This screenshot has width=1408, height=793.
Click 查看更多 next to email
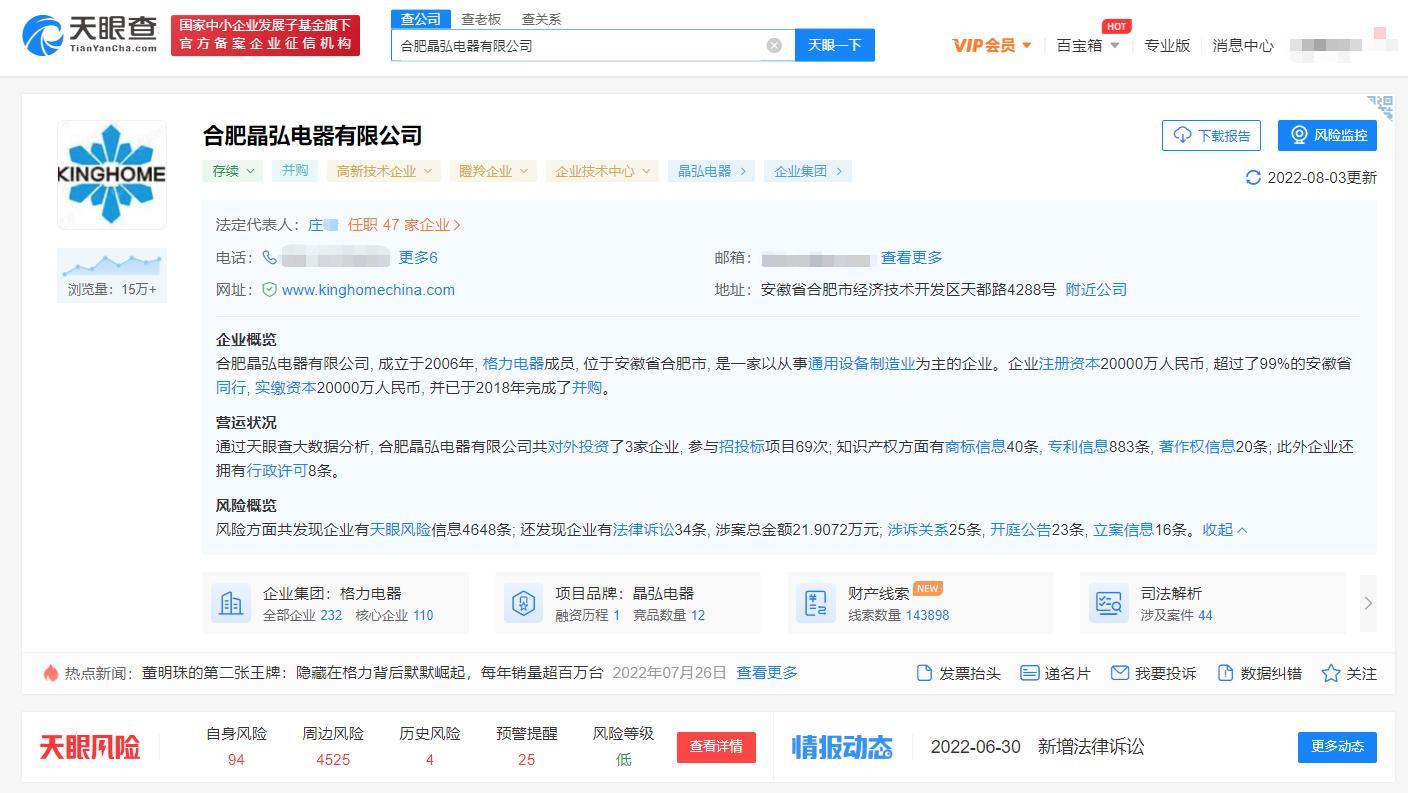(911, 257)
